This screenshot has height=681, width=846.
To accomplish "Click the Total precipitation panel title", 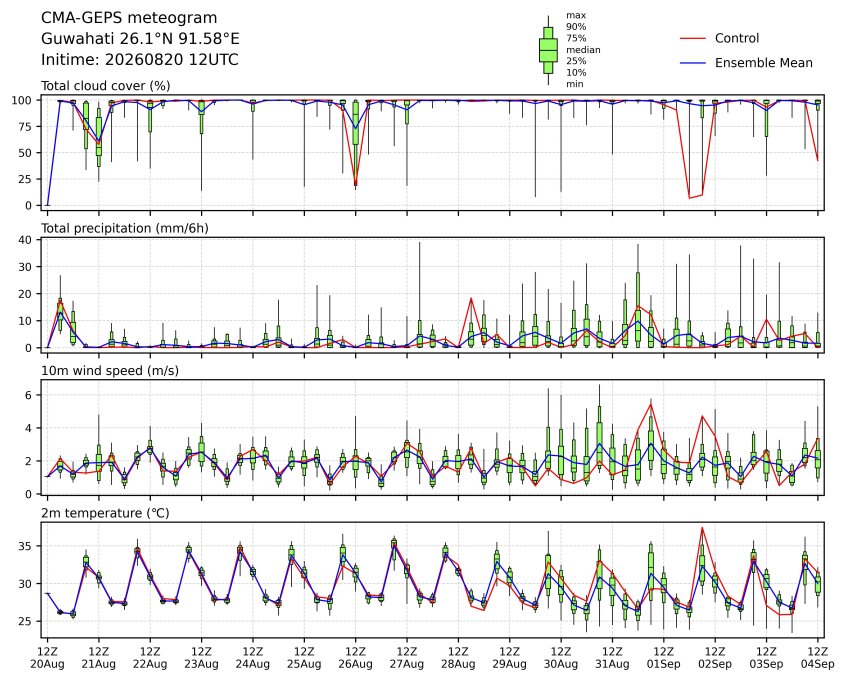I will point(125,228).
